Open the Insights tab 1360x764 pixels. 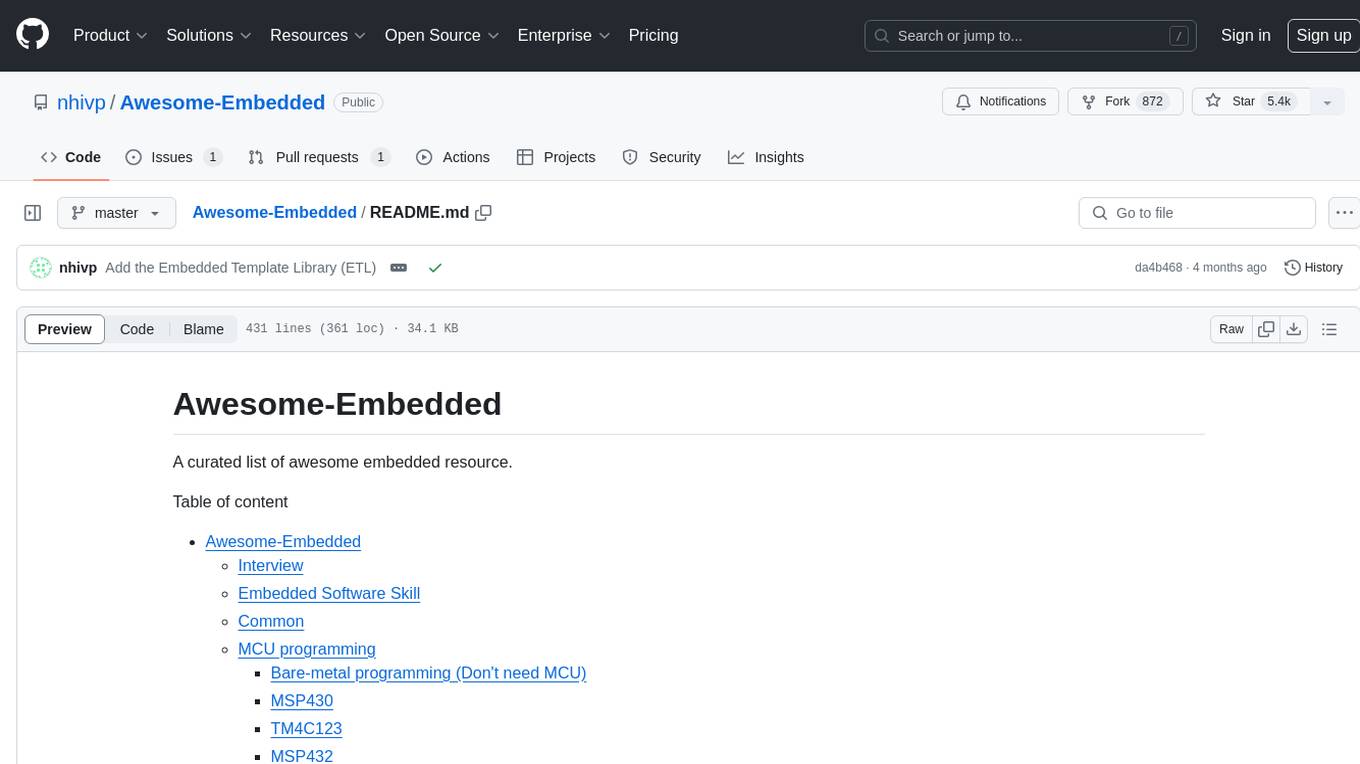click(x=766, y=157)
